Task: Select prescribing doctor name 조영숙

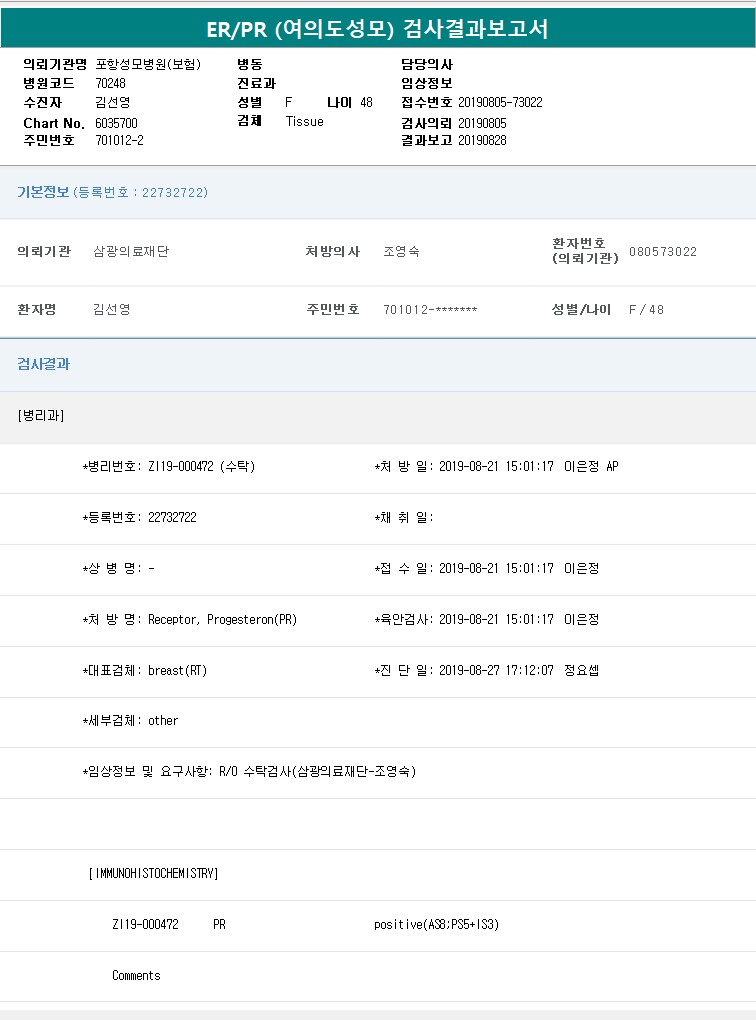Action: (x=401, y=252)
